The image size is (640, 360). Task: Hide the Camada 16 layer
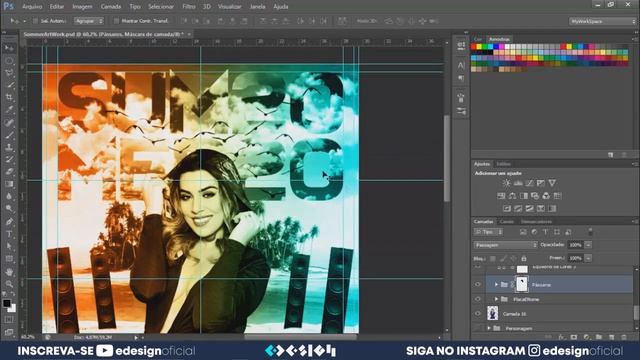coord(478,313)
